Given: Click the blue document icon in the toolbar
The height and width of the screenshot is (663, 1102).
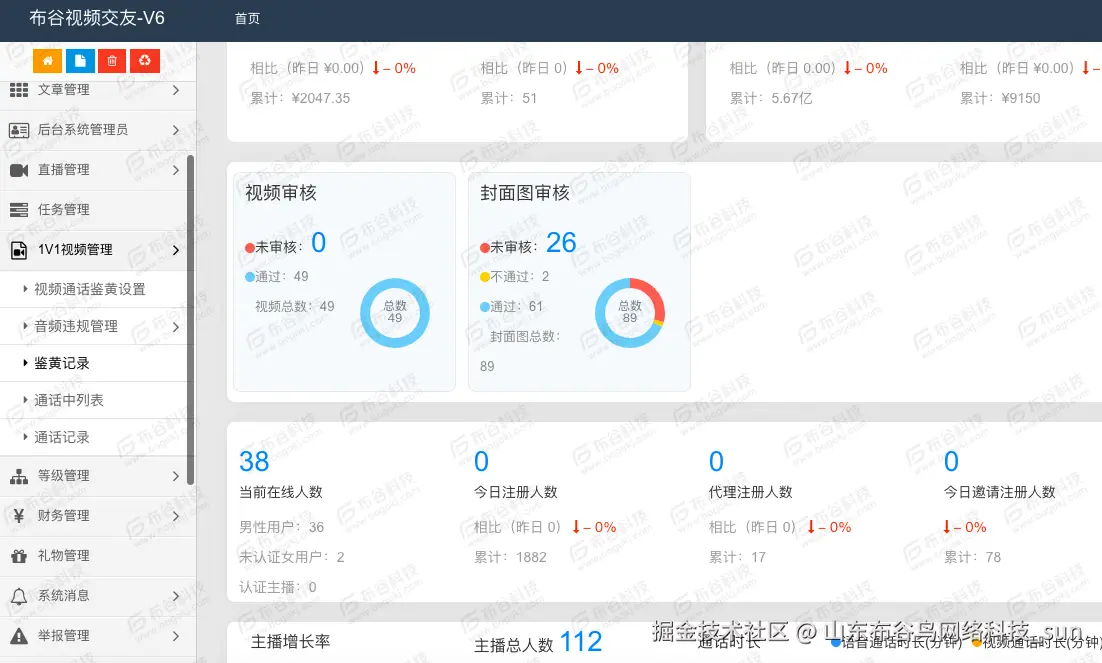Looking at the screenshot, I should [79, 60].
